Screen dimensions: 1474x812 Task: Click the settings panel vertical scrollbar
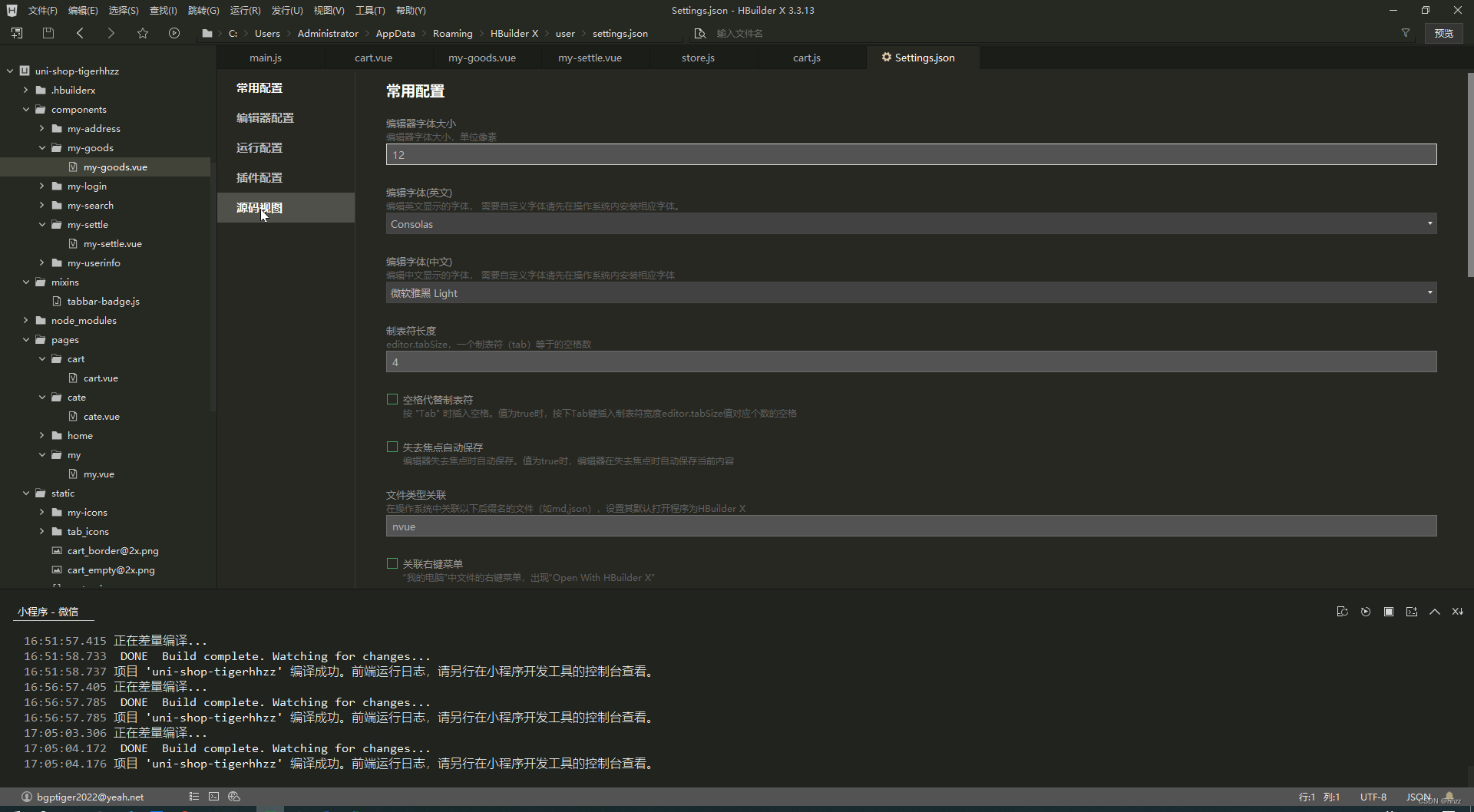tap(1470, 175)
